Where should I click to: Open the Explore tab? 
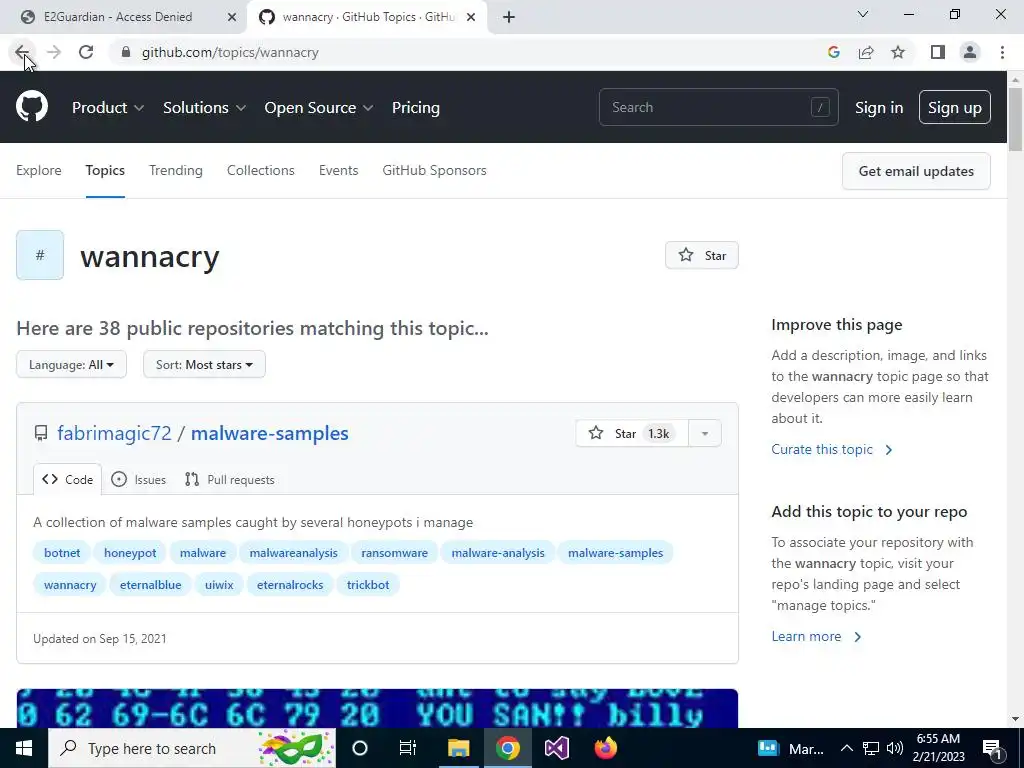pos(39,170)
